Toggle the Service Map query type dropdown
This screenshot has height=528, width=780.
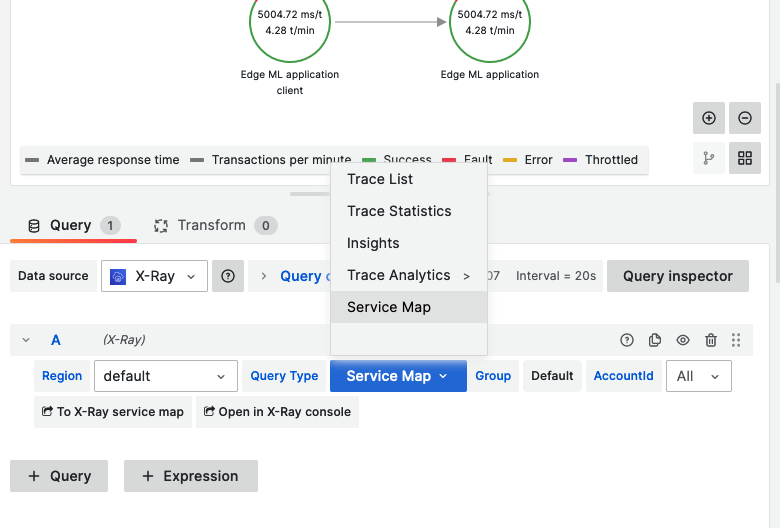click(398, 376)
